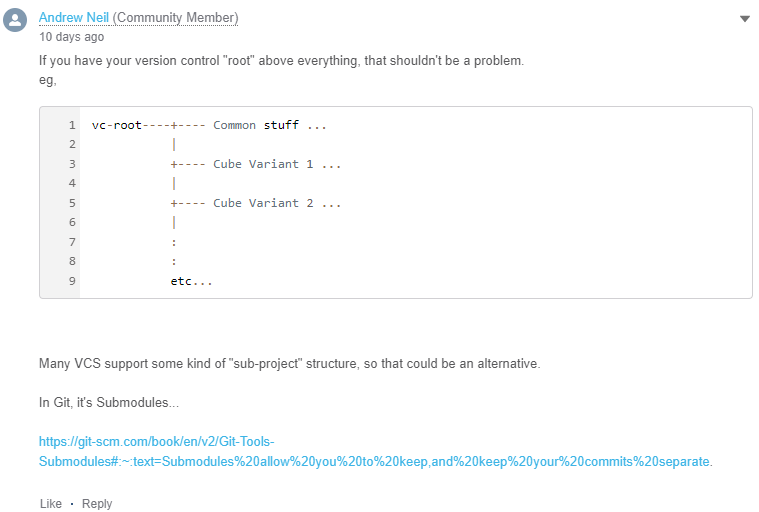
Task: Click line number 1 in code gutter
Action: pyautogui.click(x=72, y=125)
